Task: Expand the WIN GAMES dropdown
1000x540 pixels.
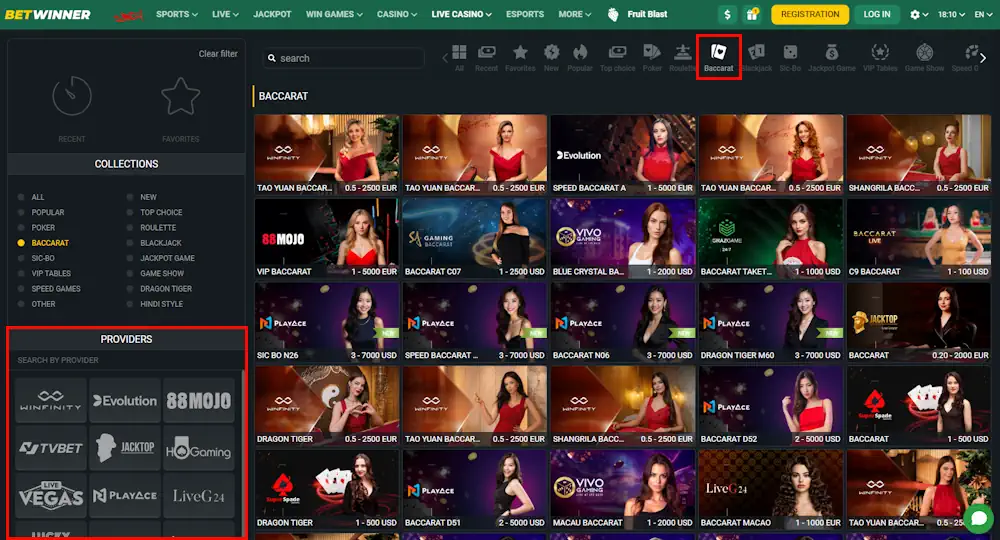Action: tap(334, 14)
